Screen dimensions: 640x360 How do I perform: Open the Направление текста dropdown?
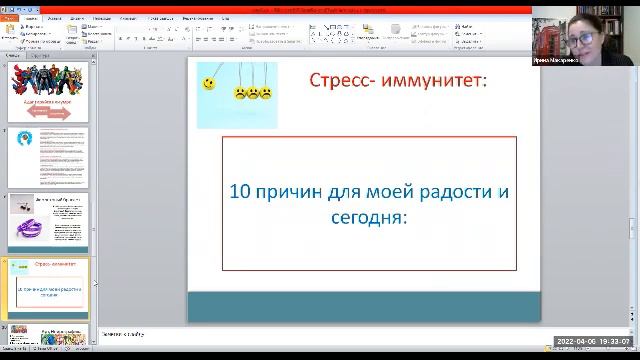point(271,27)
